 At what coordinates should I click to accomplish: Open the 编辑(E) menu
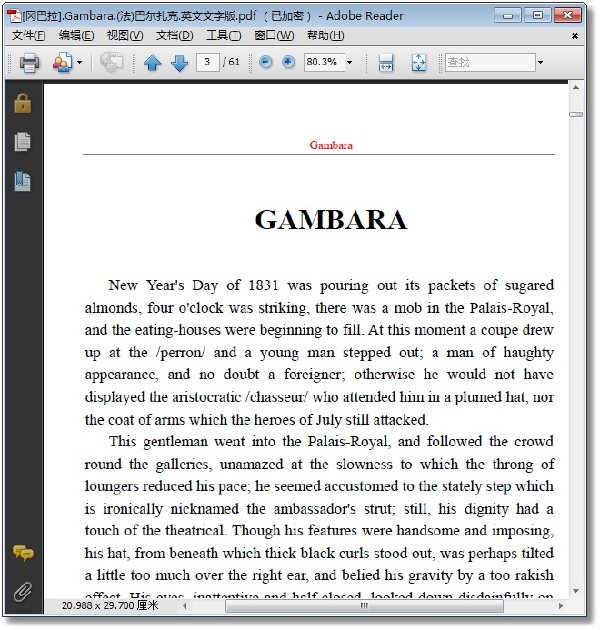76,36
